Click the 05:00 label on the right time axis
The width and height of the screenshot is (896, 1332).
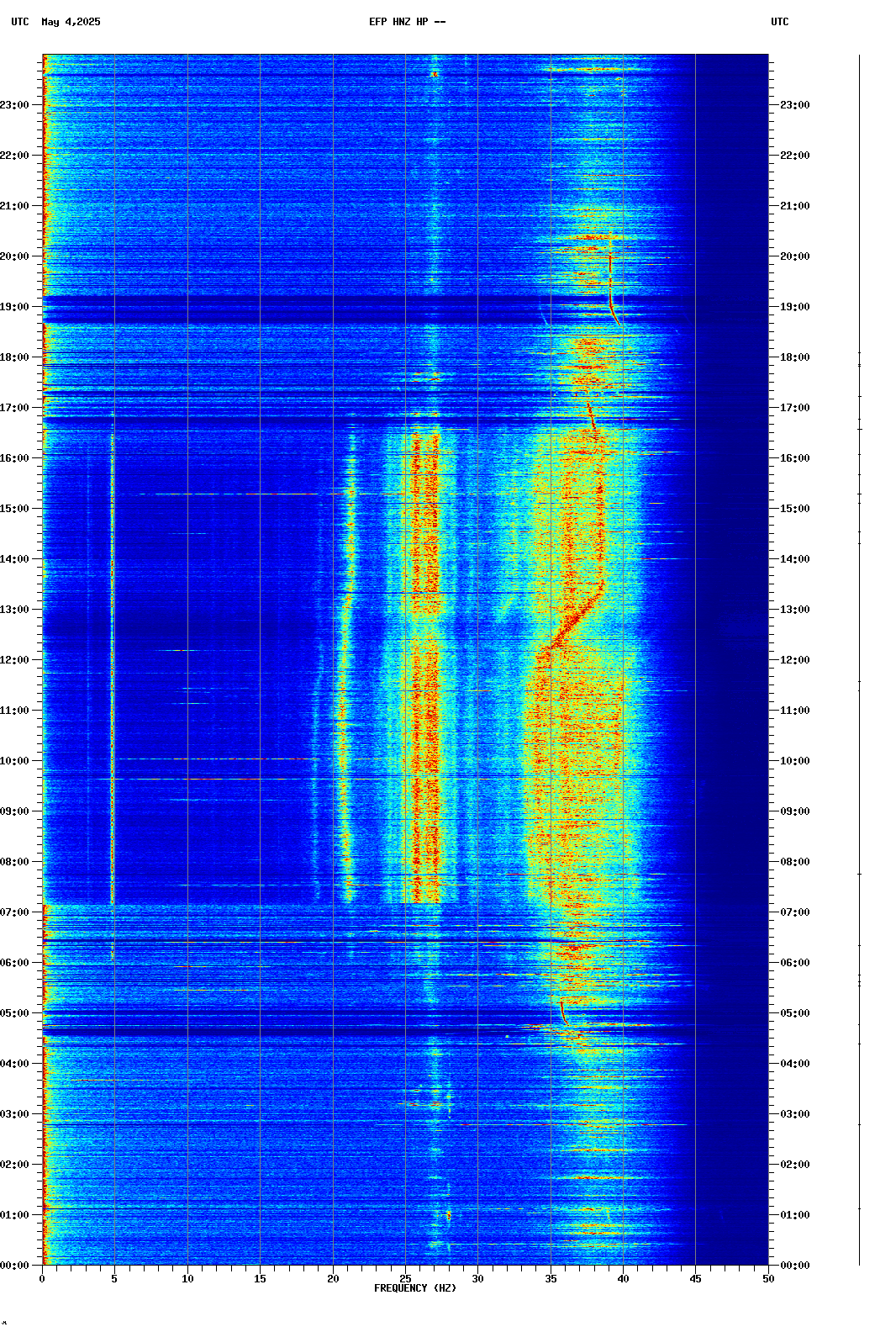[795, 1013]
